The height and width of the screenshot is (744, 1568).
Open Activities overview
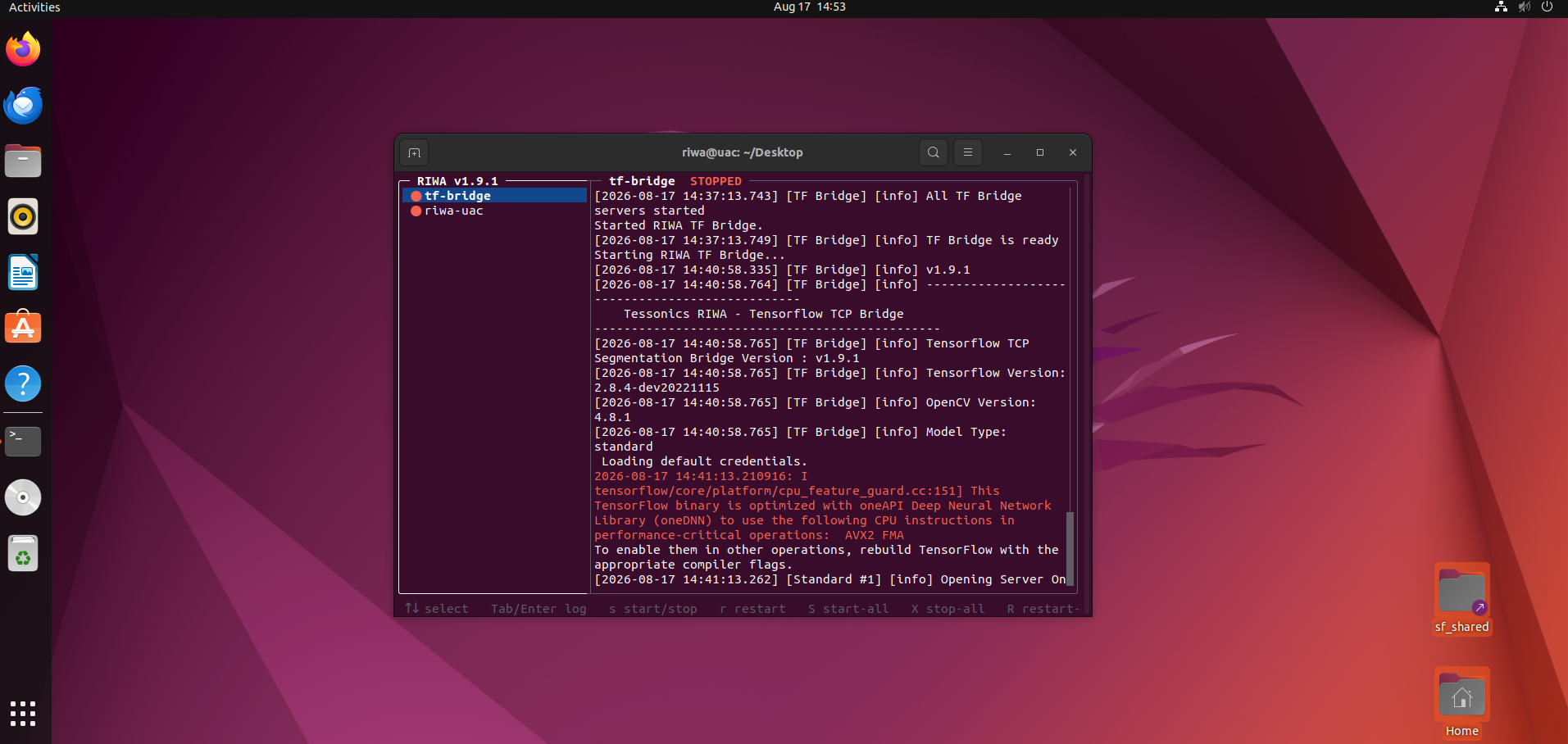pos(34,7)
